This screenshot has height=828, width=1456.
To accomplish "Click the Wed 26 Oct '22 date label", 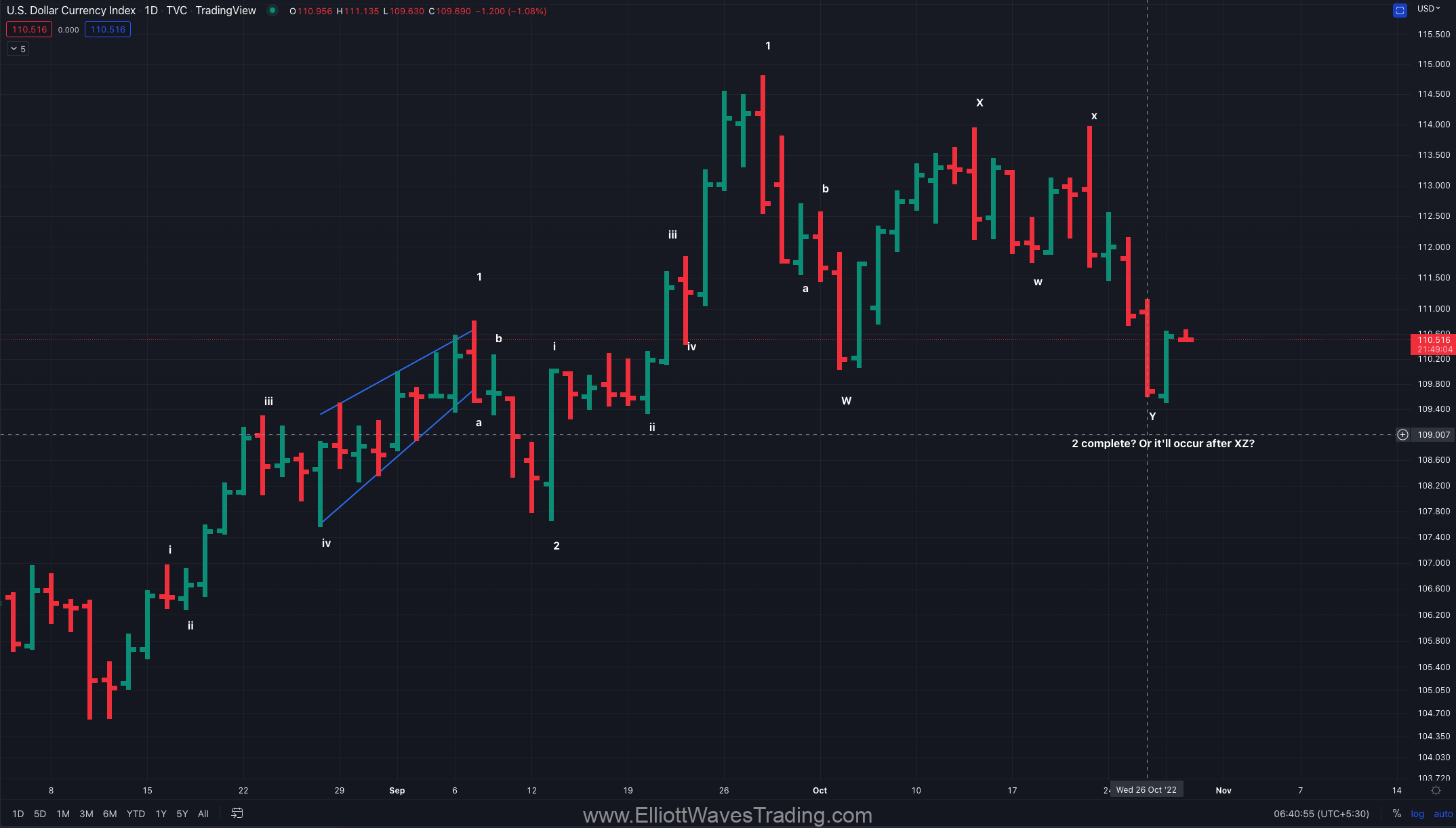I will (1146, 790).
